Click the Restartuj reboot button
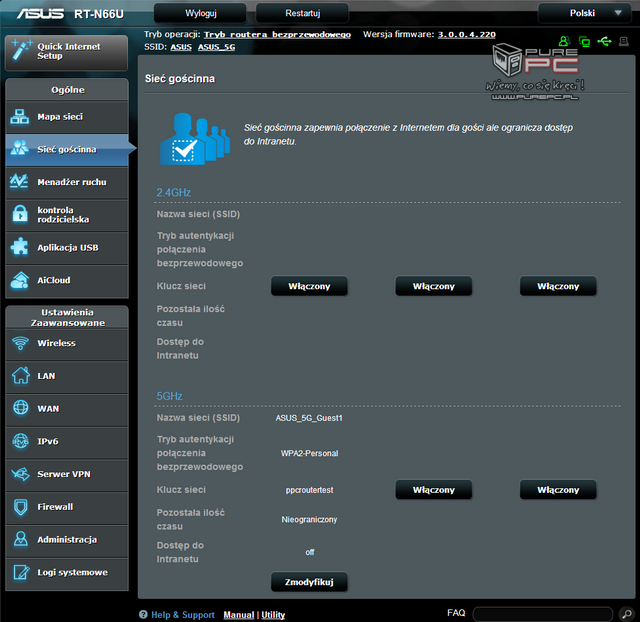640x622 pixels. 302,13
